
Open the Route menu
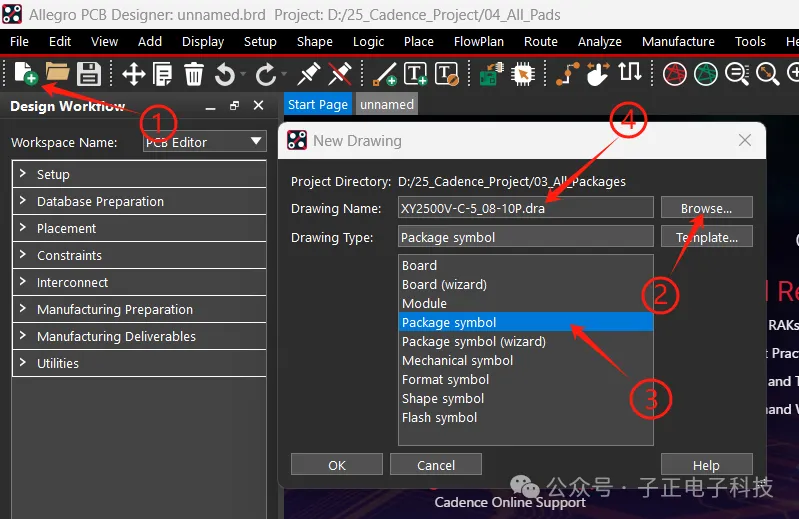[x=541, y=41]
